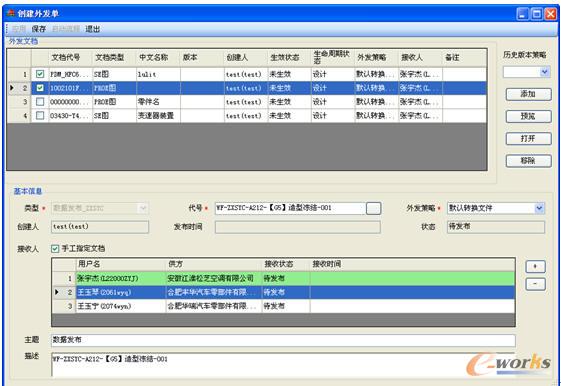Click the row arrow beside 王玉琴
The image size is (561, 386).
coord(57,292)
